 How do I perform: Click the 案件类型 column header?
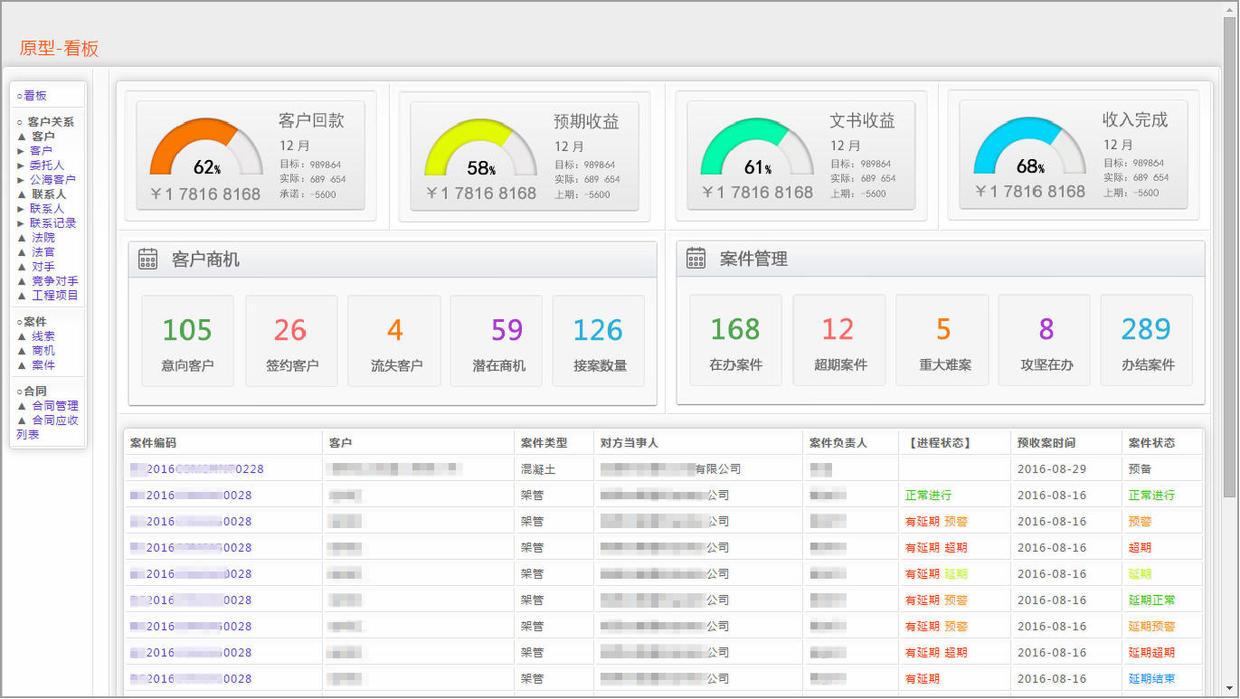click(x=544, y=443)
